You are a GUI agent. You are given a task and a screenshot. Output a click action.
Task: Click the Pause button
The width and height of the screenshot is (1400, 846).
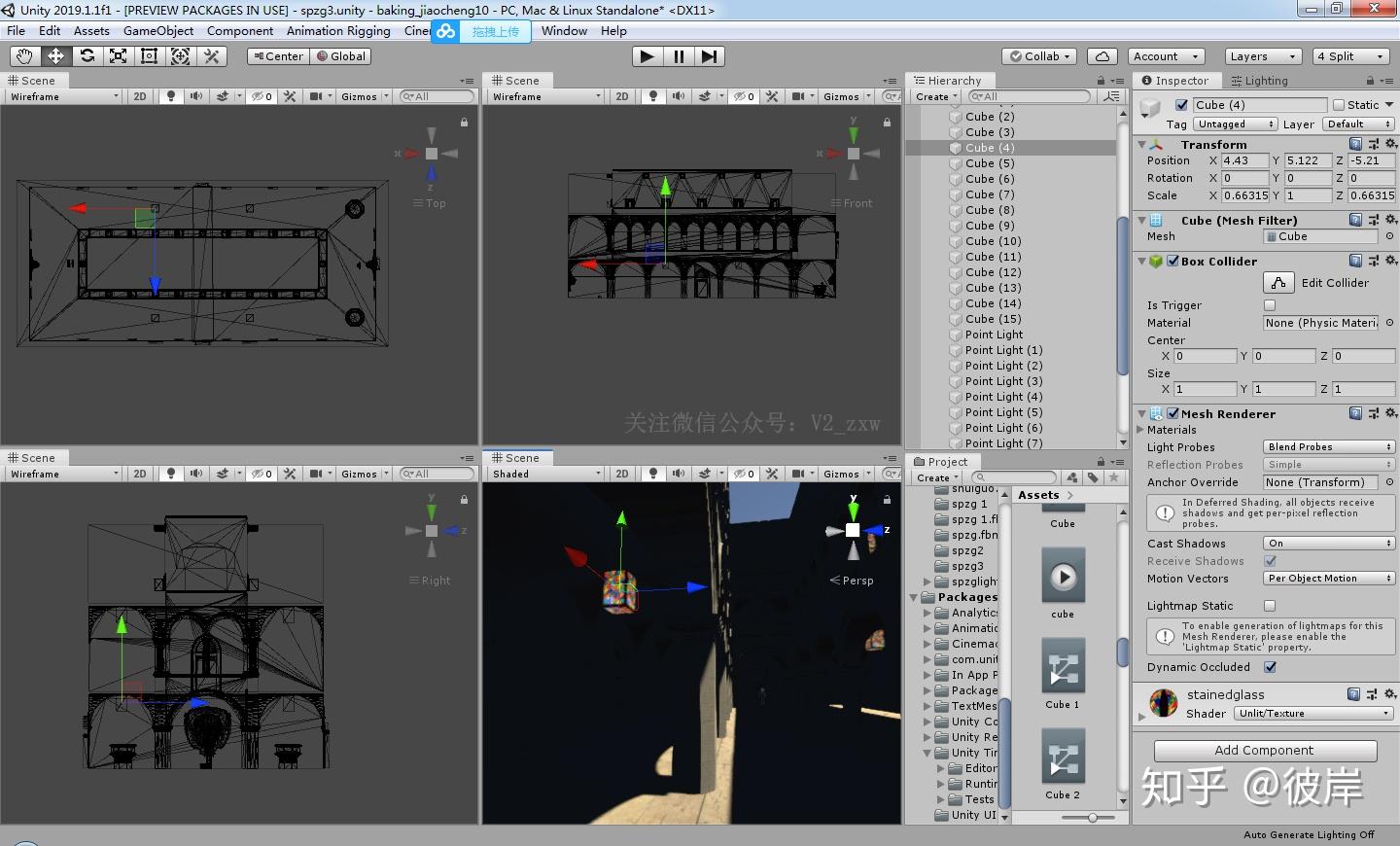[679, 56]
